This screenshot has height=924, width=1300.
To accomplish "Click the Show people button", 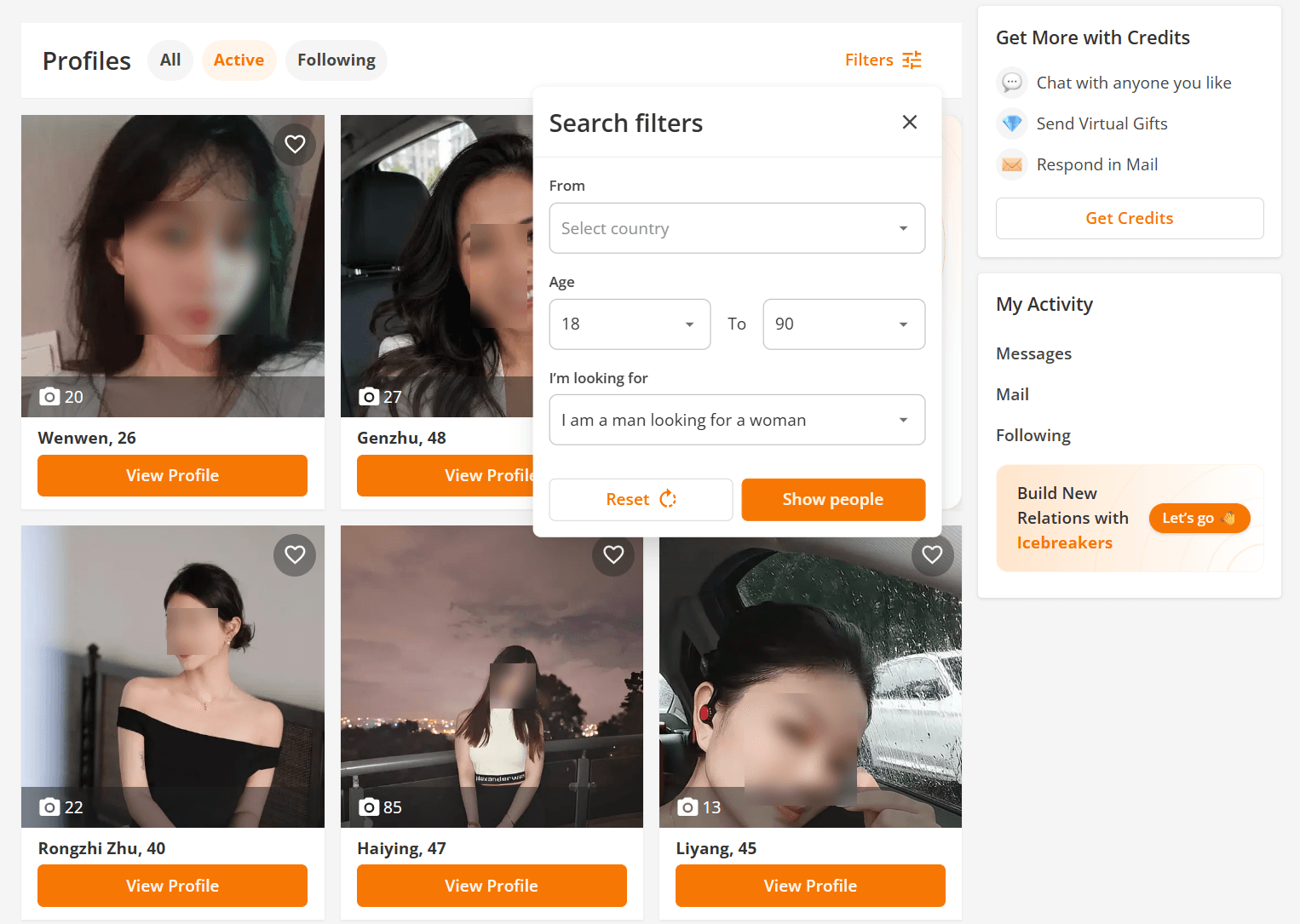I will click(x=833, y=499).
